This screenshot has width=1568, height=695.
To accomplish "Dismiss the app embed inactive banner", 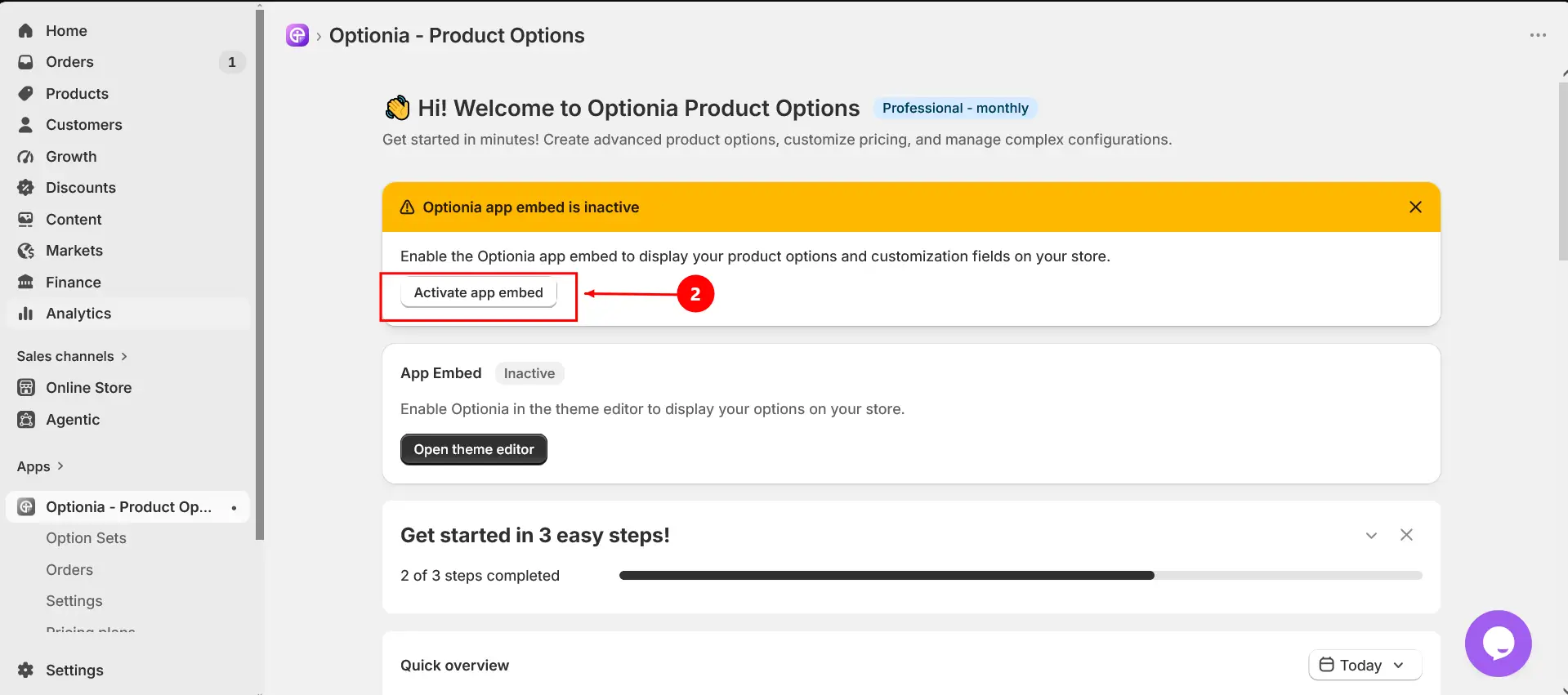I will [1415, 207].
